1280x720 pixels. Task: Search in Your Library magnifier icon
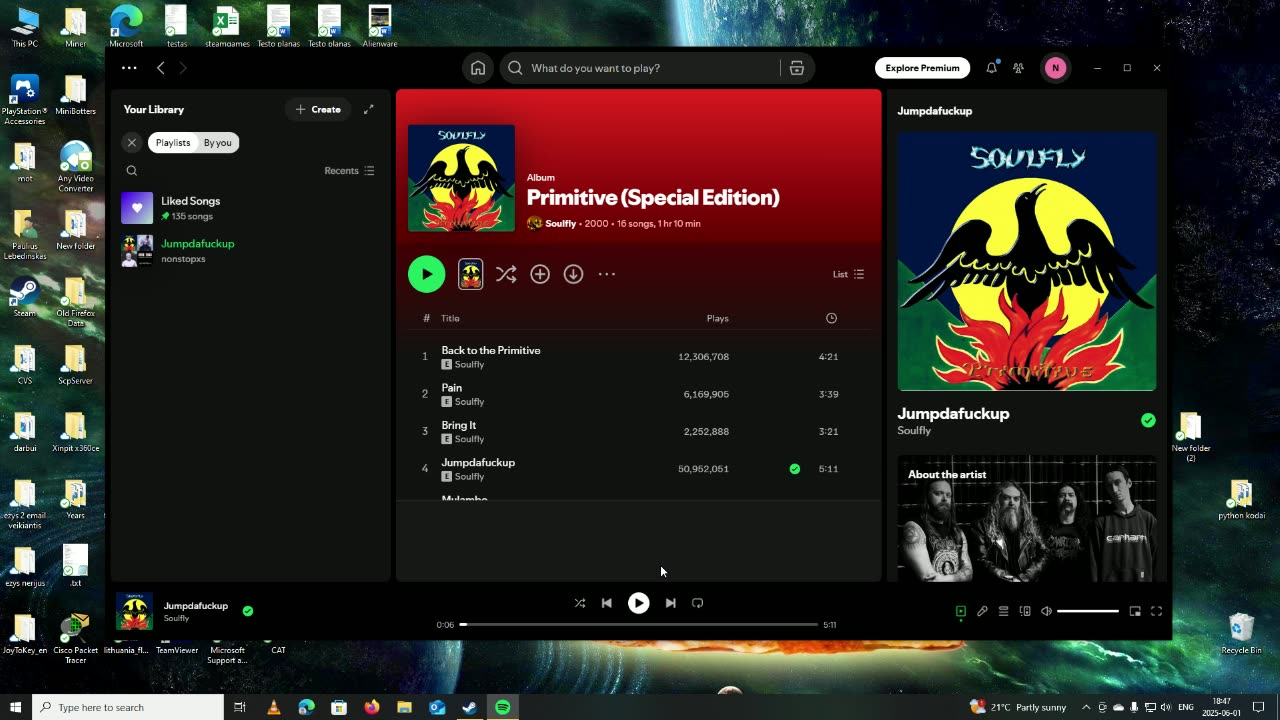point(132,171)
